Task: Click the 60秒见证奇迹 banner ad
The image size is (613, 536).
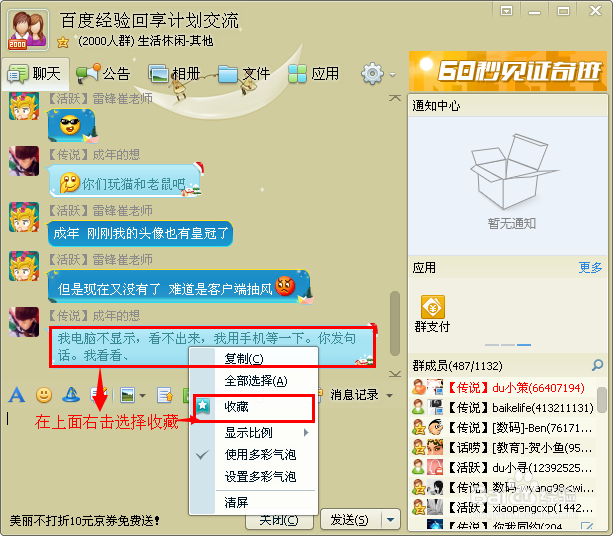Action: (x=508, y=71)
